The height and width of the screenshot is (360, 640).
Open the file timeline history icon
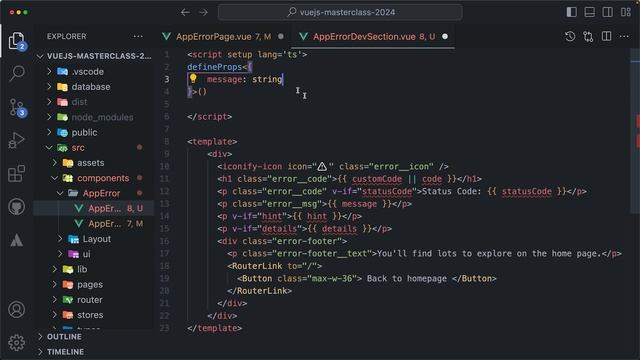(570, 37)
